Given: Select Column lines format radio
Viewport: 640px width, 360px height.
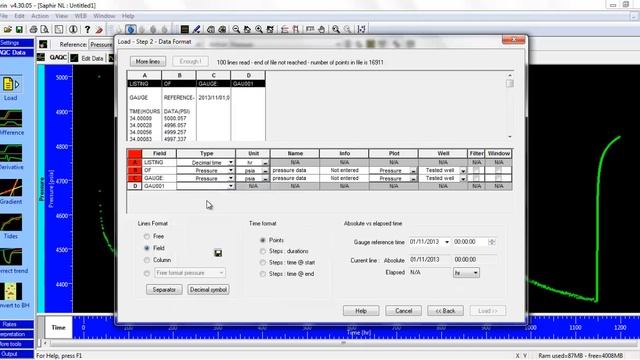Looking at the screenshot, I should 147,260.
